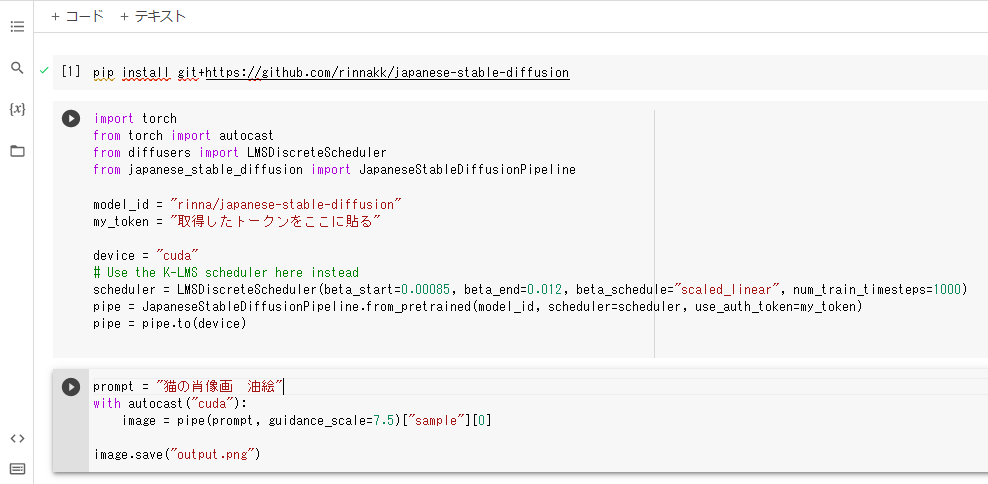Click the image.save("output.png") line
The image size is (988, 484).
pyautogui.click(x=176, y=454)
